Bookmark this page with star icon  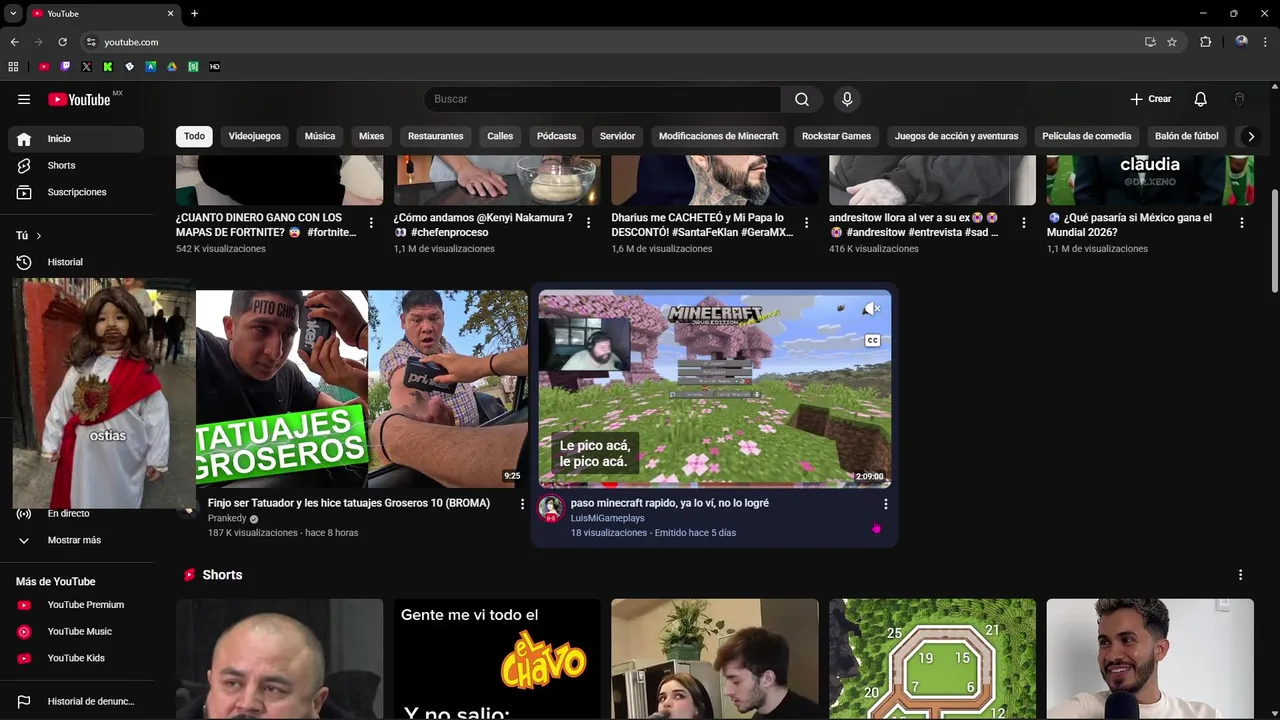(1172, 42)
